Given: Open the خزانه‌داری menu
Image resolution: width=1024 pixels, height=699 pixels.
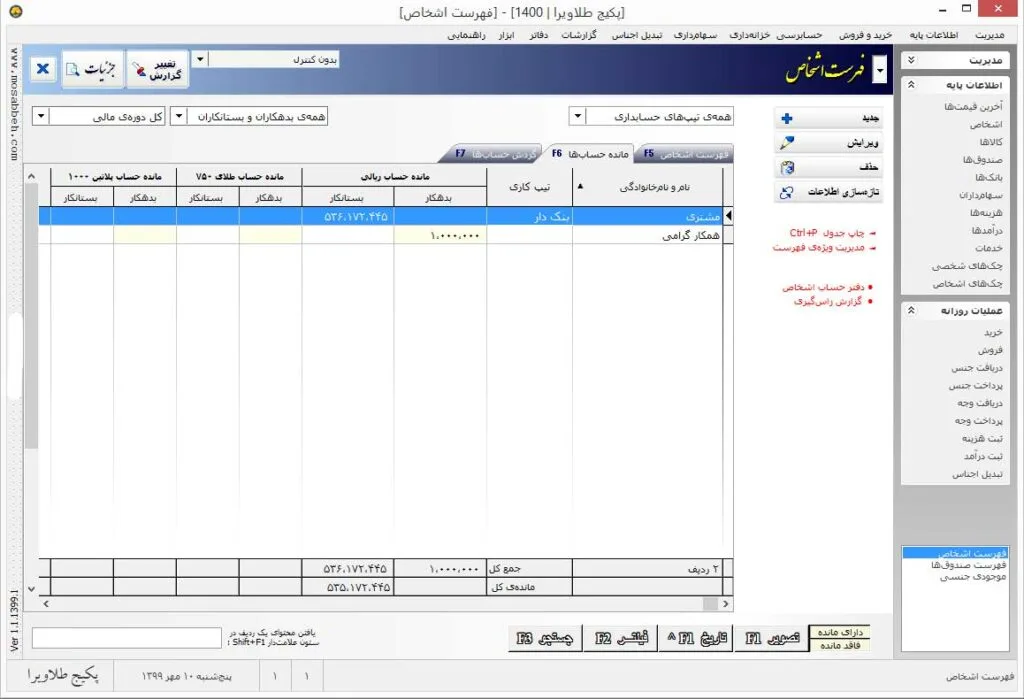Looking at the screenshot, I should [x=749, y=35].
